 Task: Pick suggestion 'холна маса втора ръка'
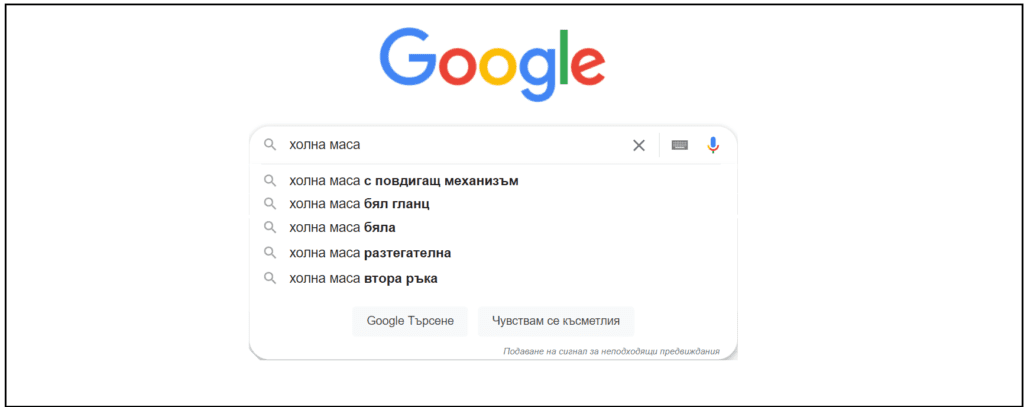pos(363,278)
